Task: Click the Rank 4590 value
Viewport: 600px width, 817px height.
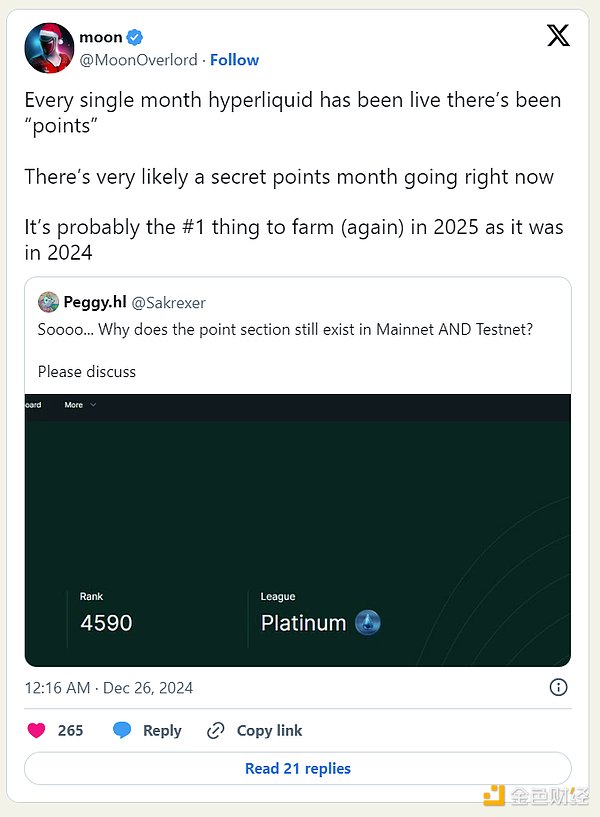Action: click(106, 623)
